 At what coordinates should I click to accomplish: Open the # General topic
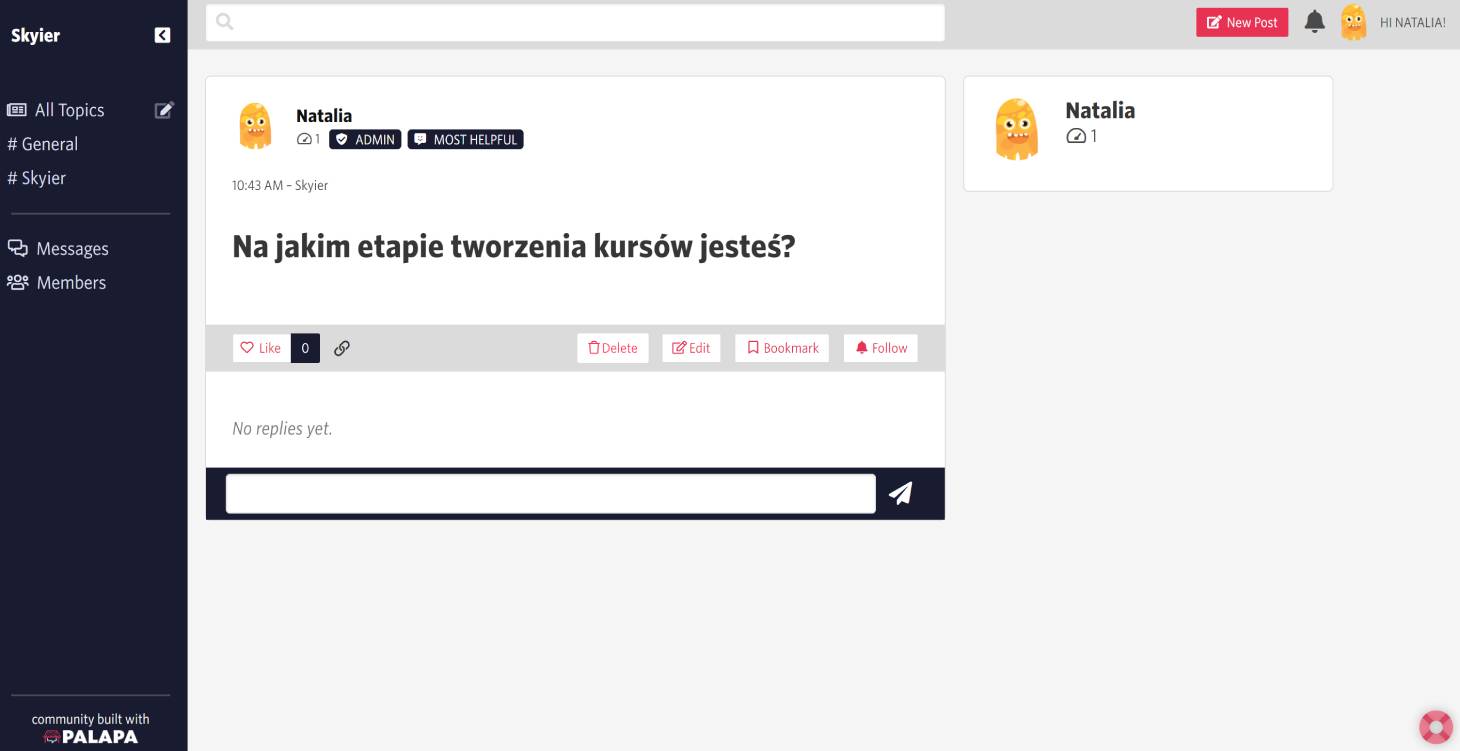coord(43,144)
